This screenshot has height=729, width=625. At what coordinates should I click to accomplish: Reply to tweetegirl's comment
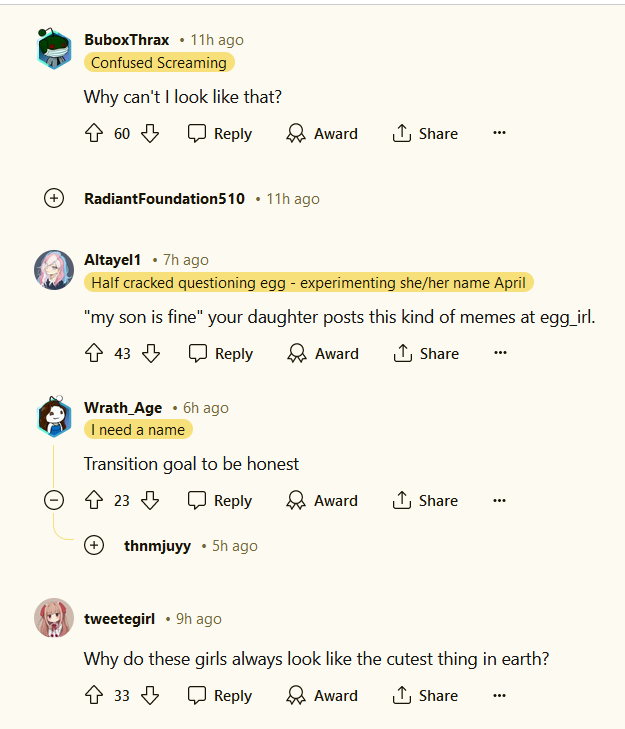coord(220,696)
